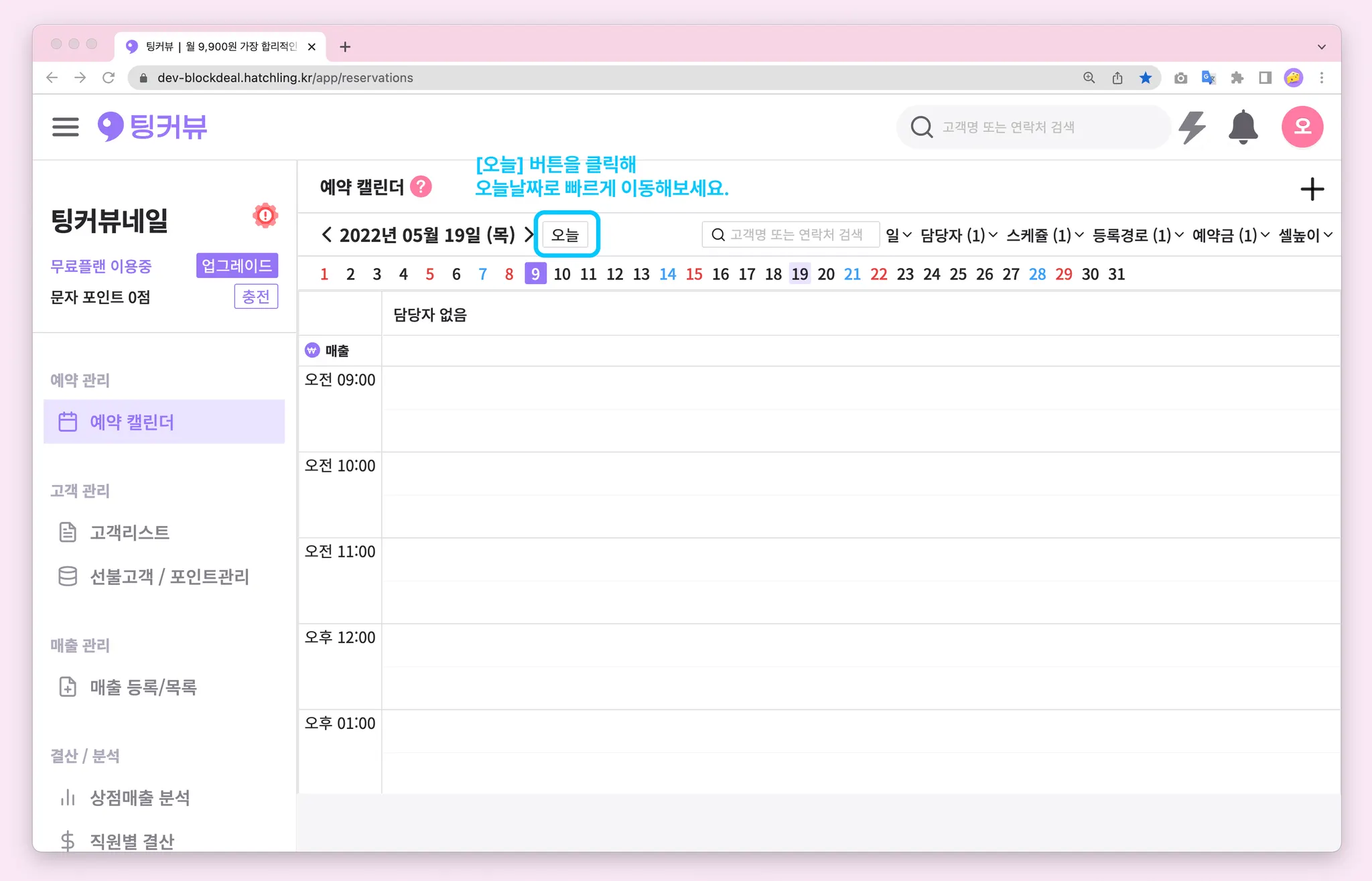The image size is (1372, 881).
Task: Click the 업그레이드 button
Action: 237,265
